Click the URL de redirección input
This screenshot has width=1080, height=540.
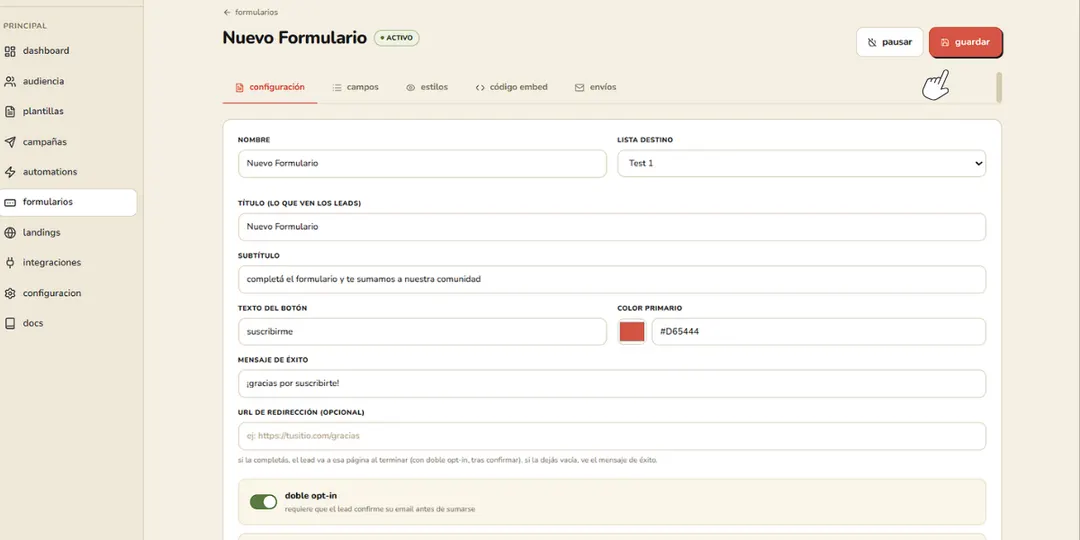pyautogui.click(x=612, y=436)
